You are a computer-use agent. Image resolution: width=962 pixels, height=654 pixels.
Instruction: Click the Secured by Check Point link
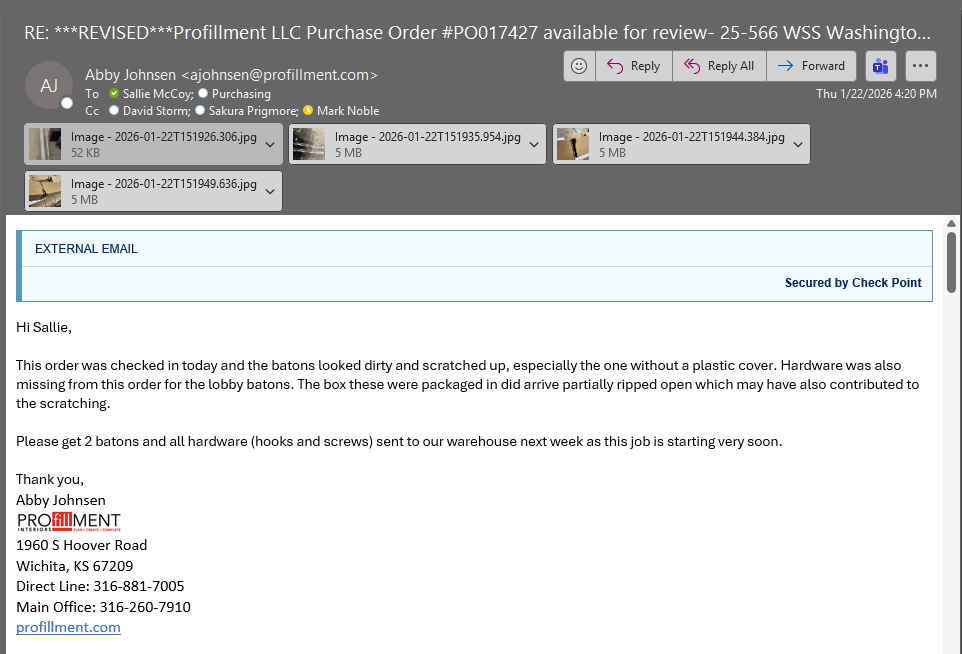[x=852, y=283]
